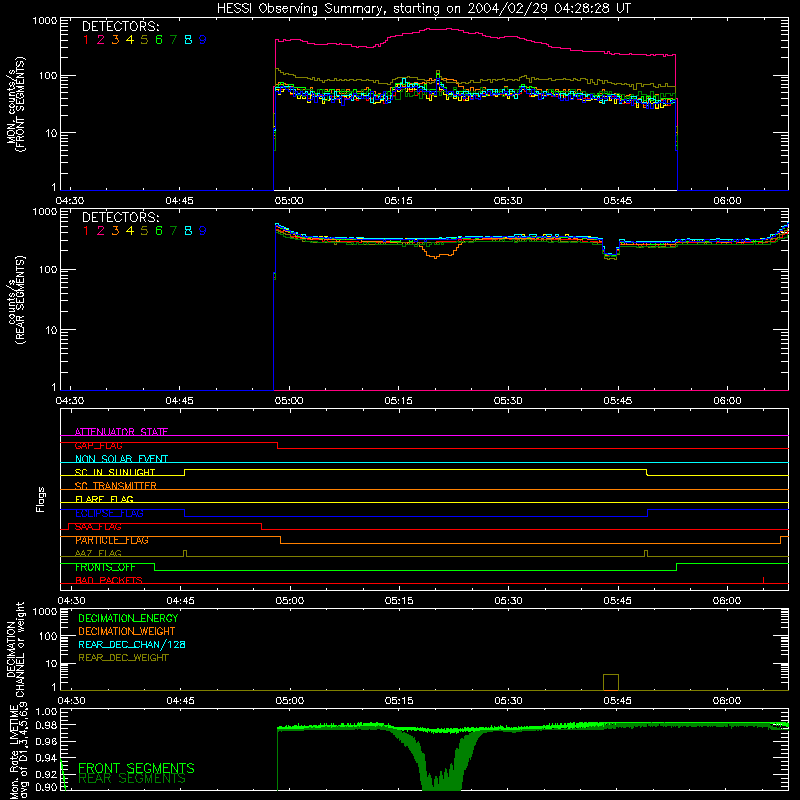800x800 pixels.
Task: Click the 0.98 livetime axis value
Action: coord(46,725)
